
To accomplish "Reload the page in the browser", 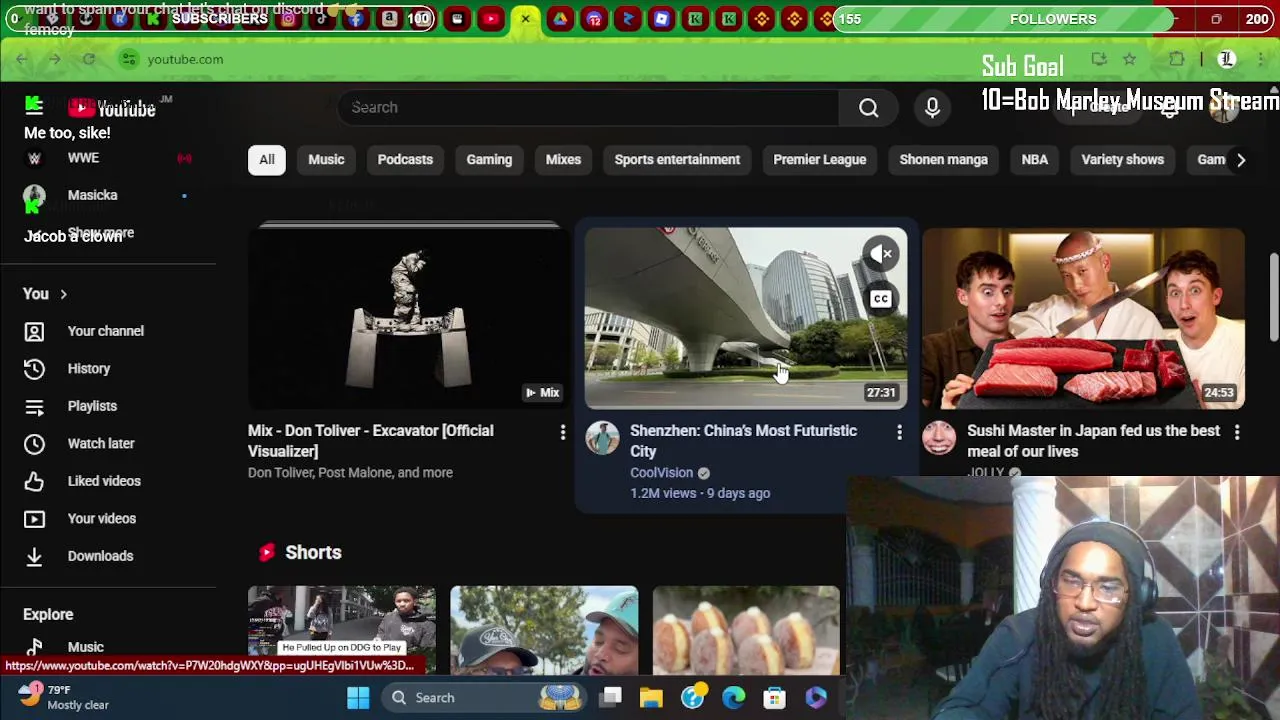I will (88, 59).
